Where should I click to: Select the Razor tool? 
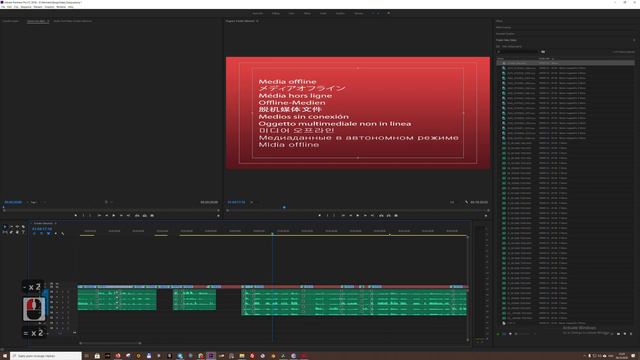23,227
